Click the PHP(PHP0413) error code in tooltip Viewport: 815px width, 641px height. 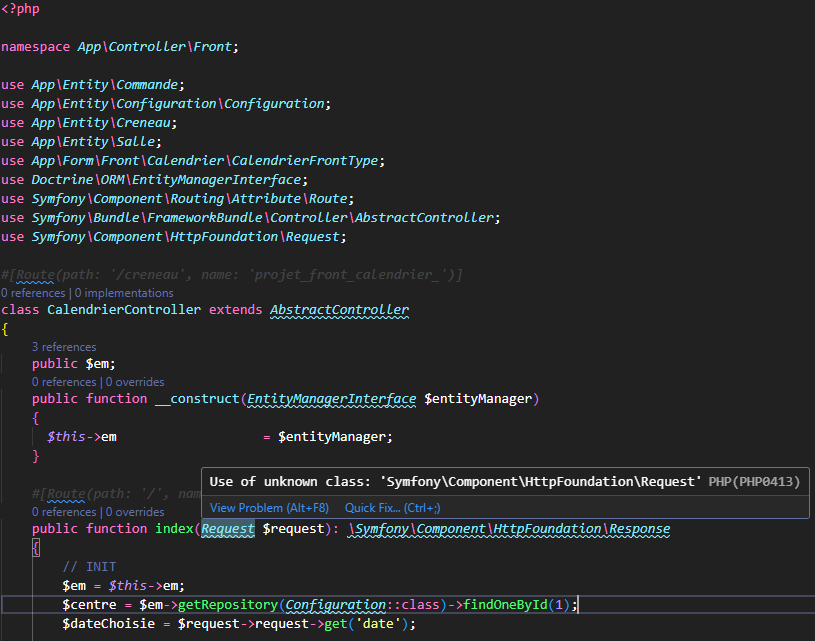(x=754, y=482)
